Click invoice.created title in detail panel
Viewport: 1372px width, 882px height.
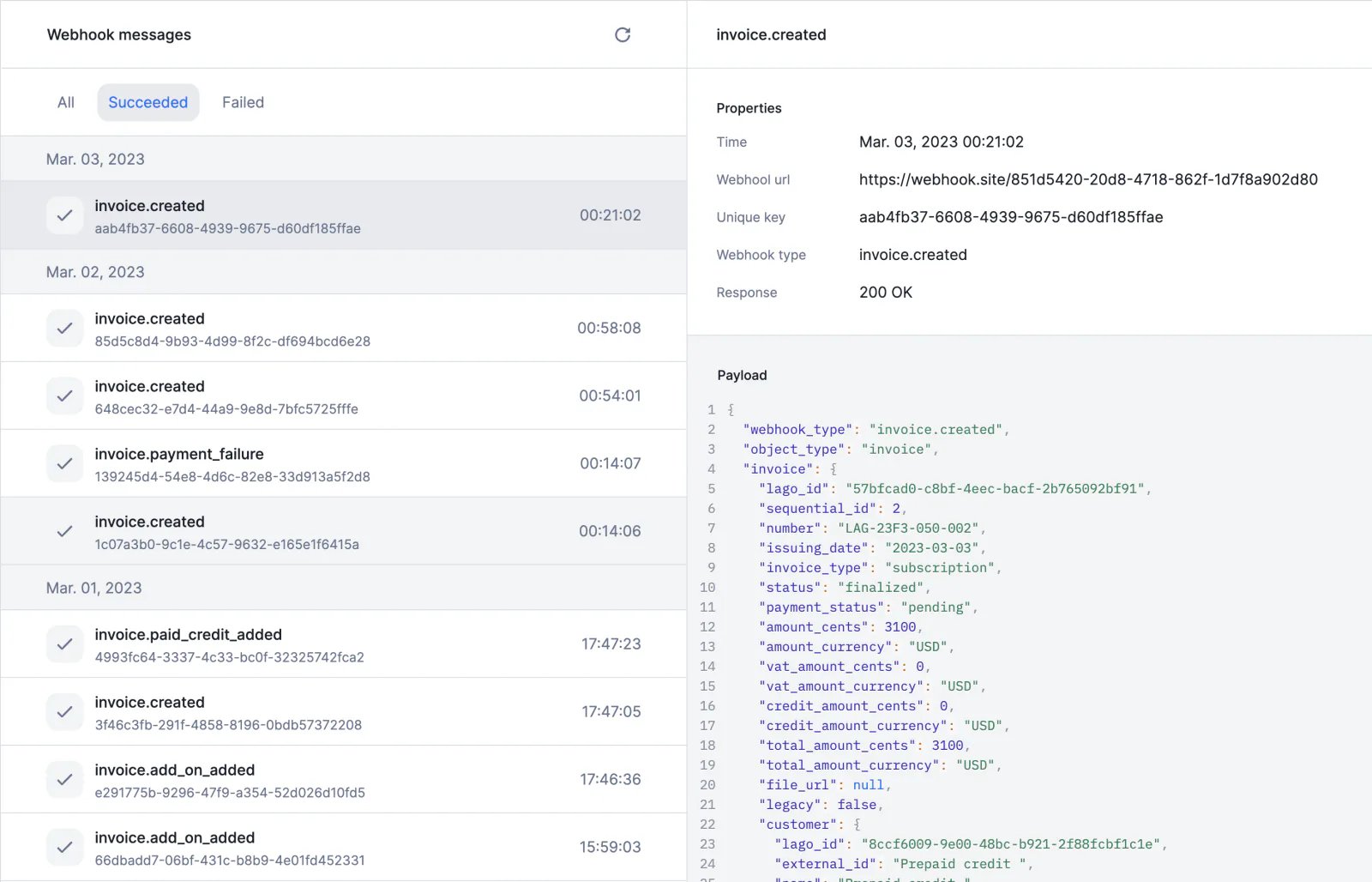771,34
